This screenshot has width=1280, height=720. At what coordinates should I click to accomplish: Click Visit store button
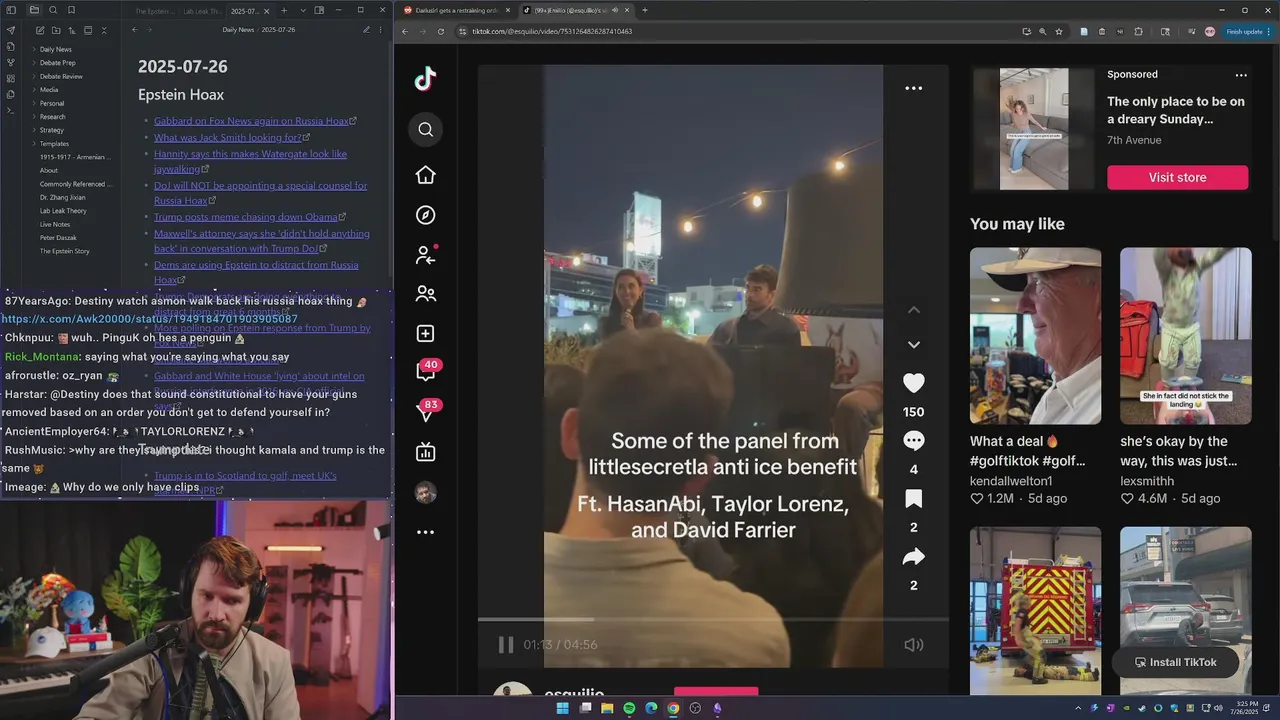point(1177,177)
